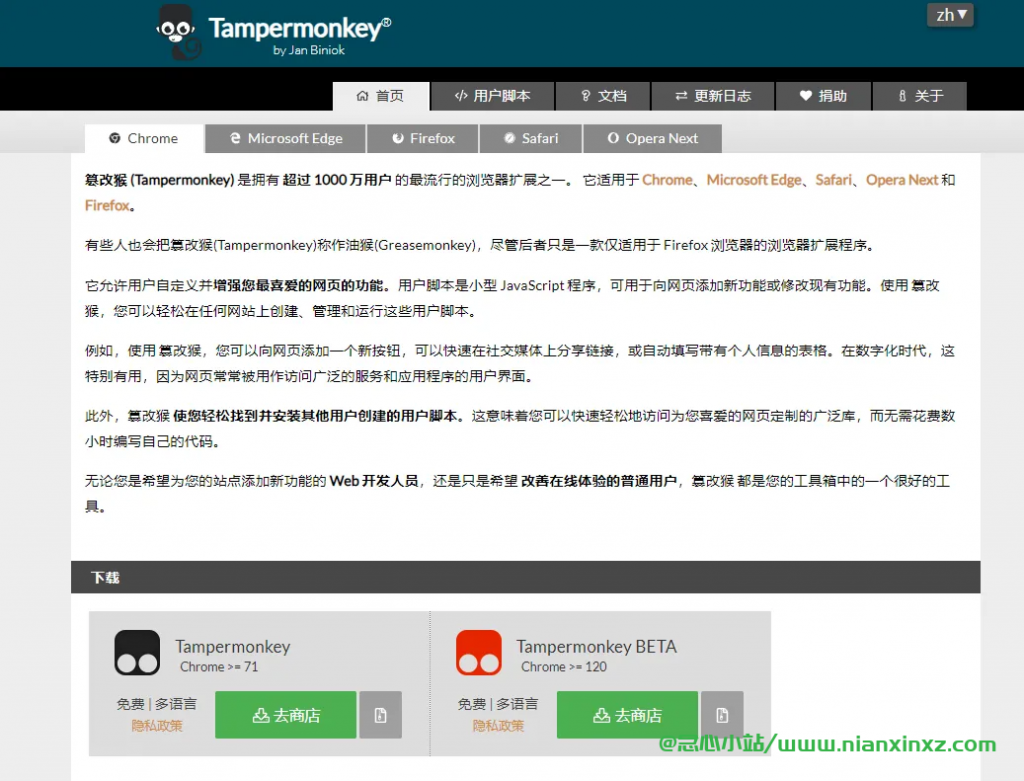Click the Tampermonkey monkey logo icon
This screenshot has height=781, width=1024.
[178, 33]
